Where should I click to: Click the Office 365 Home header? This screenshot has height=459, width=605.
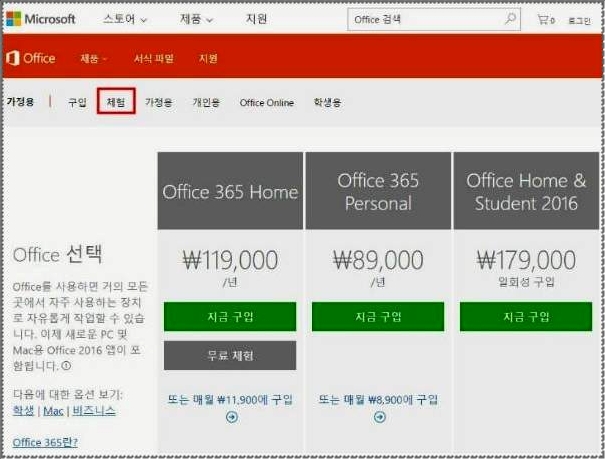(x=230, y=192)
